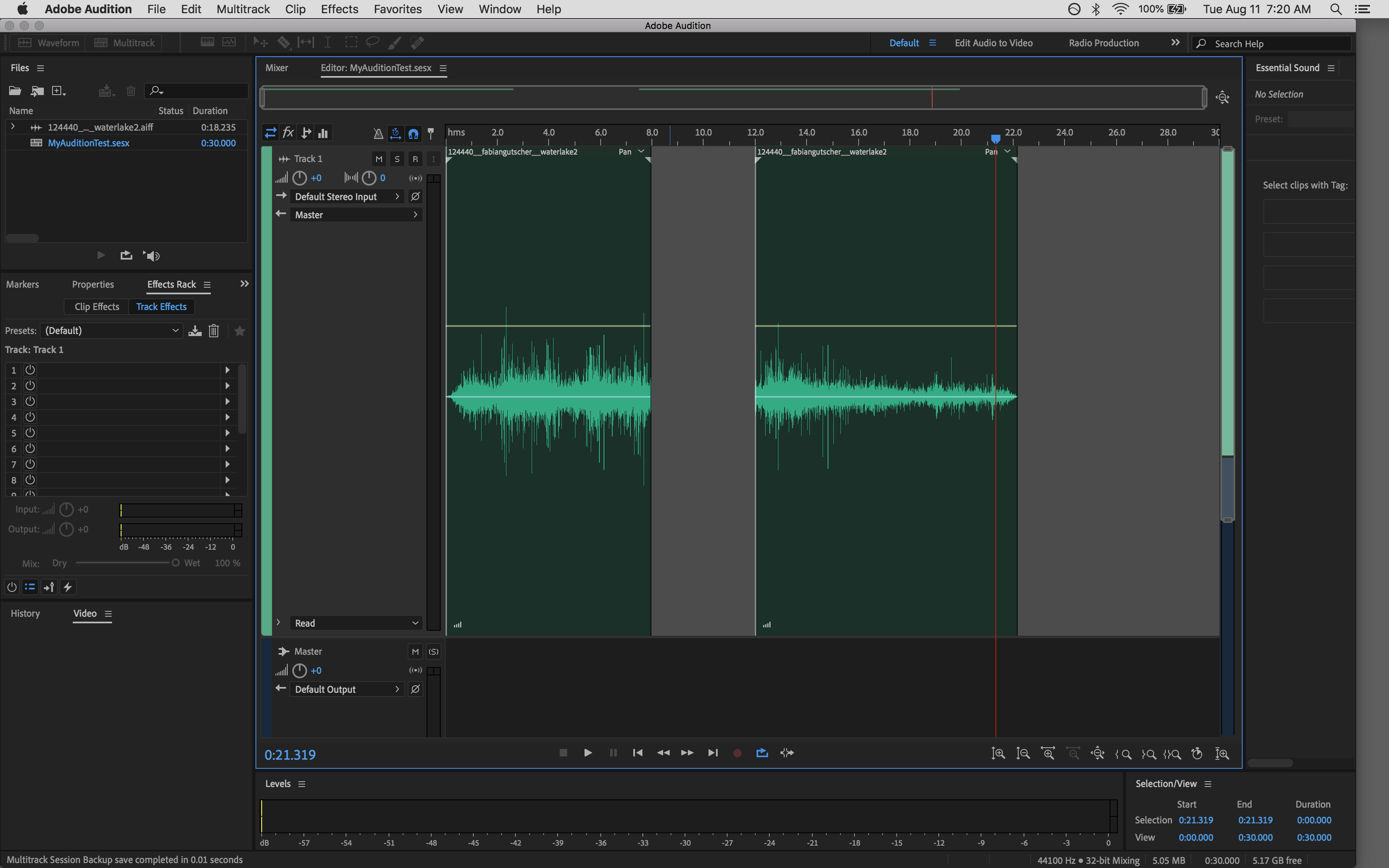Open Read automation mode dropdown
1389x868 pixels.
(356, 623)
